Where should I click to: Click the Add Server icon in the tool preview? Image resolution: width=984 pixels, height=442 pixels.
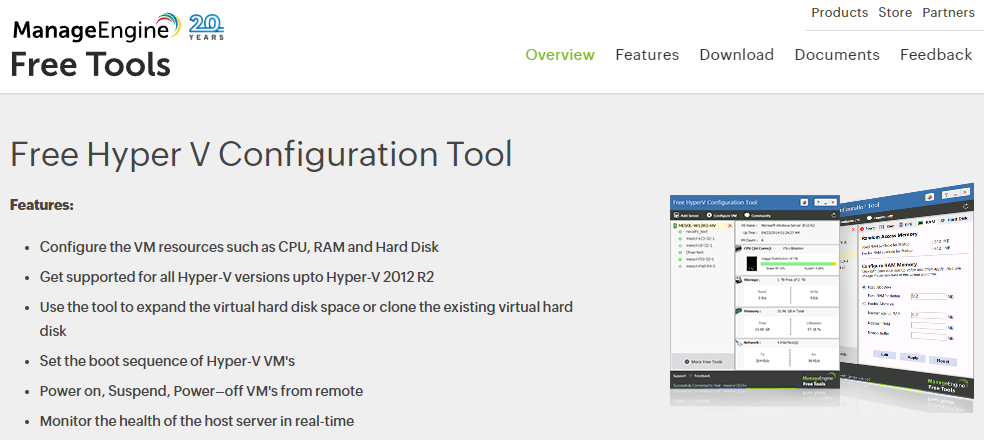coord(677,215)
